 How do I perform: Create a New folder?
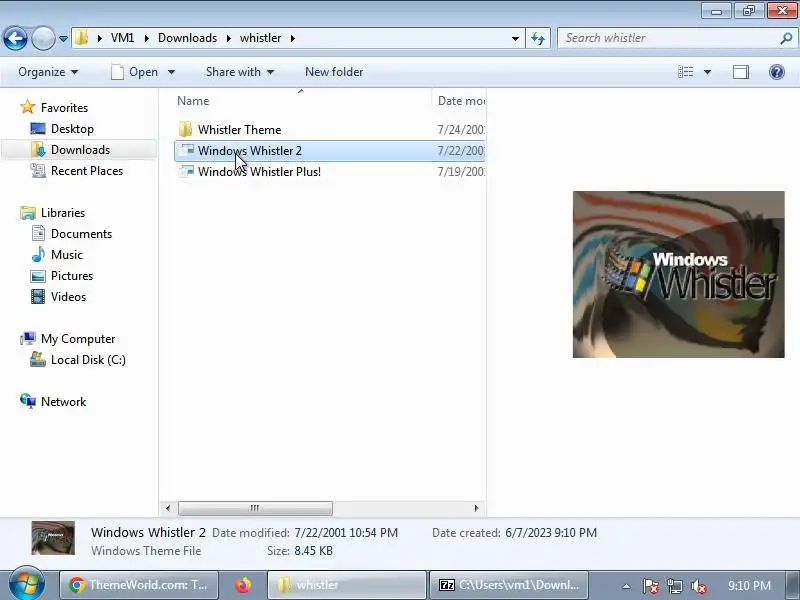pyautogui.click(x=334, y=72)
